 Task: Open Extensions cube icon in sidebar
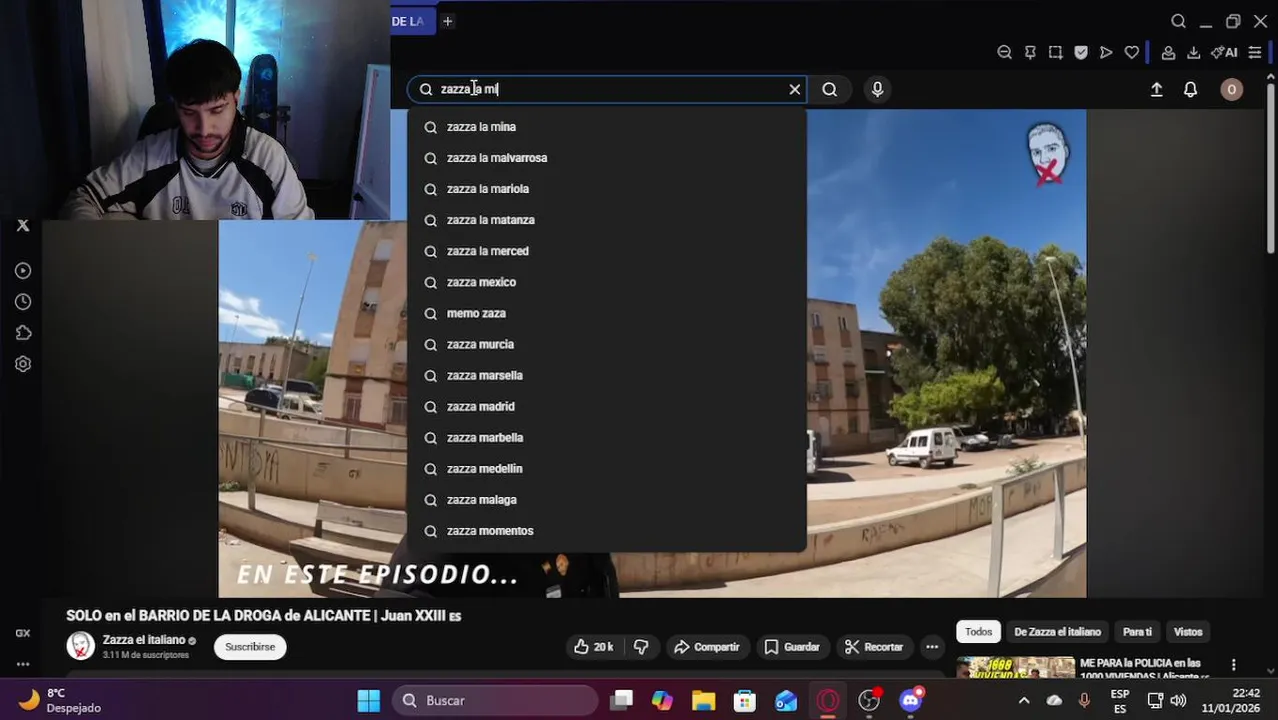point(23,333)
